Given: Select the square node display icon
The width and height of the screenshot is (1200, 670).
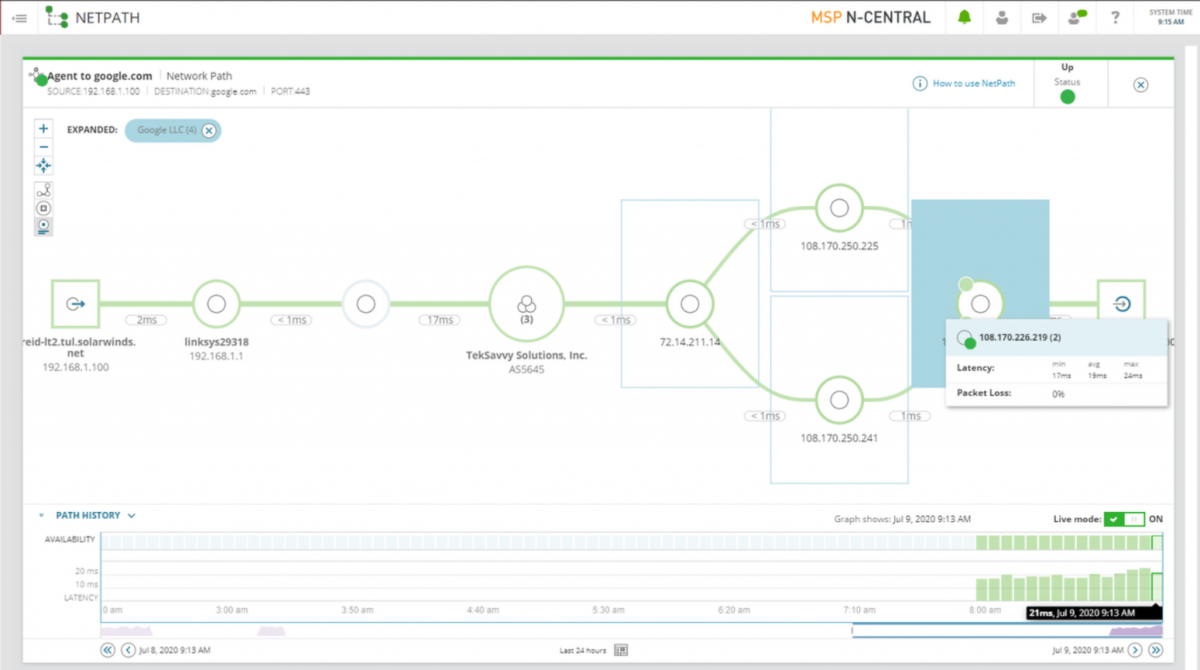Looking at the screenshot, I should (x=43, y=208).
